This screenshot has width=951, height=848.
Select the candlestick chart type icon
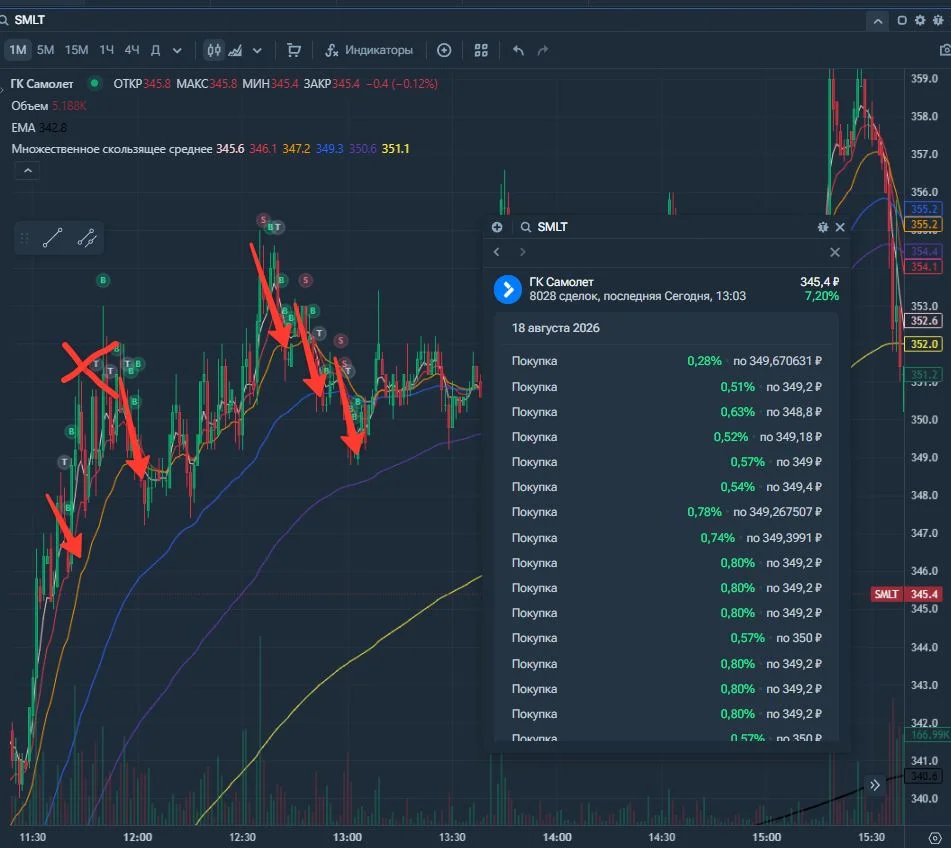[213, 50]
